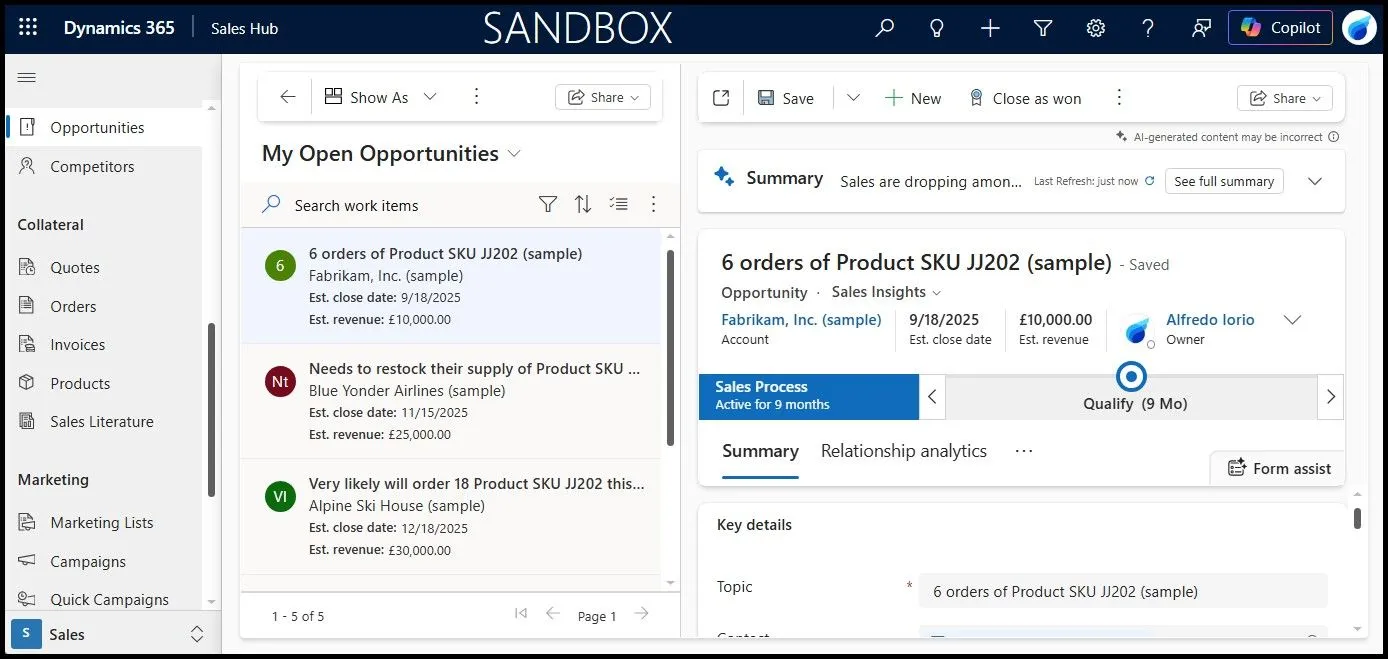Open the lightbulb assistant icon

point(937,28)
